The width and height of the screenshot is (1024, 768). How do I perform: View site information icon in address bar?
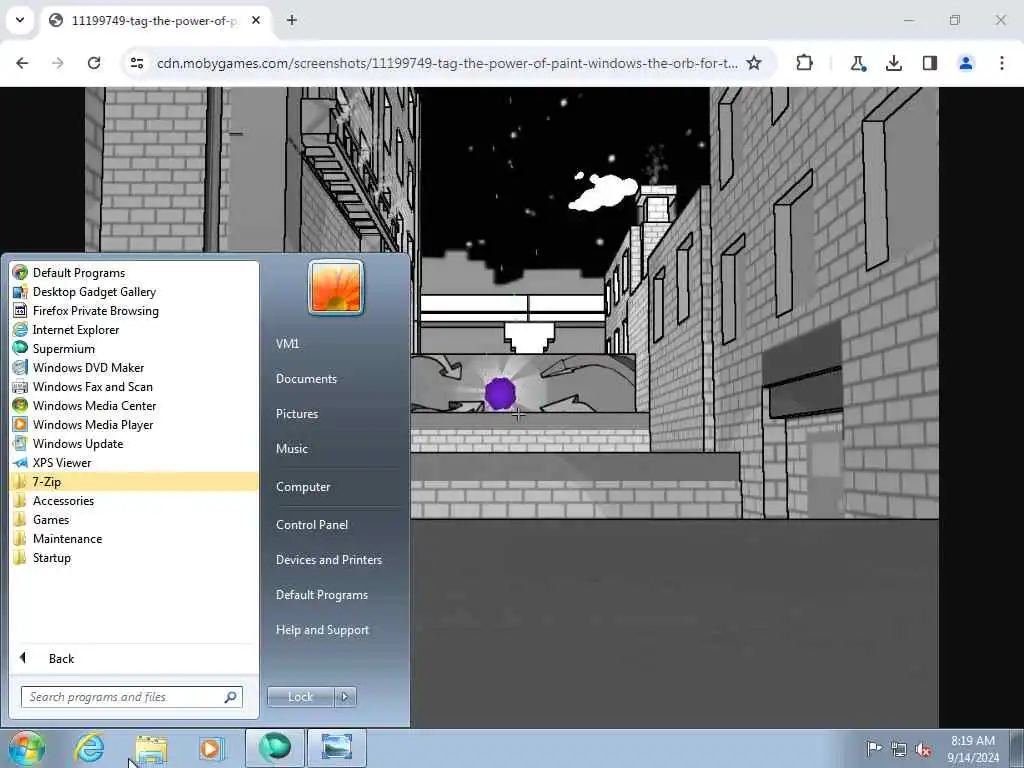pyautogui.click(x=136, y=63)
